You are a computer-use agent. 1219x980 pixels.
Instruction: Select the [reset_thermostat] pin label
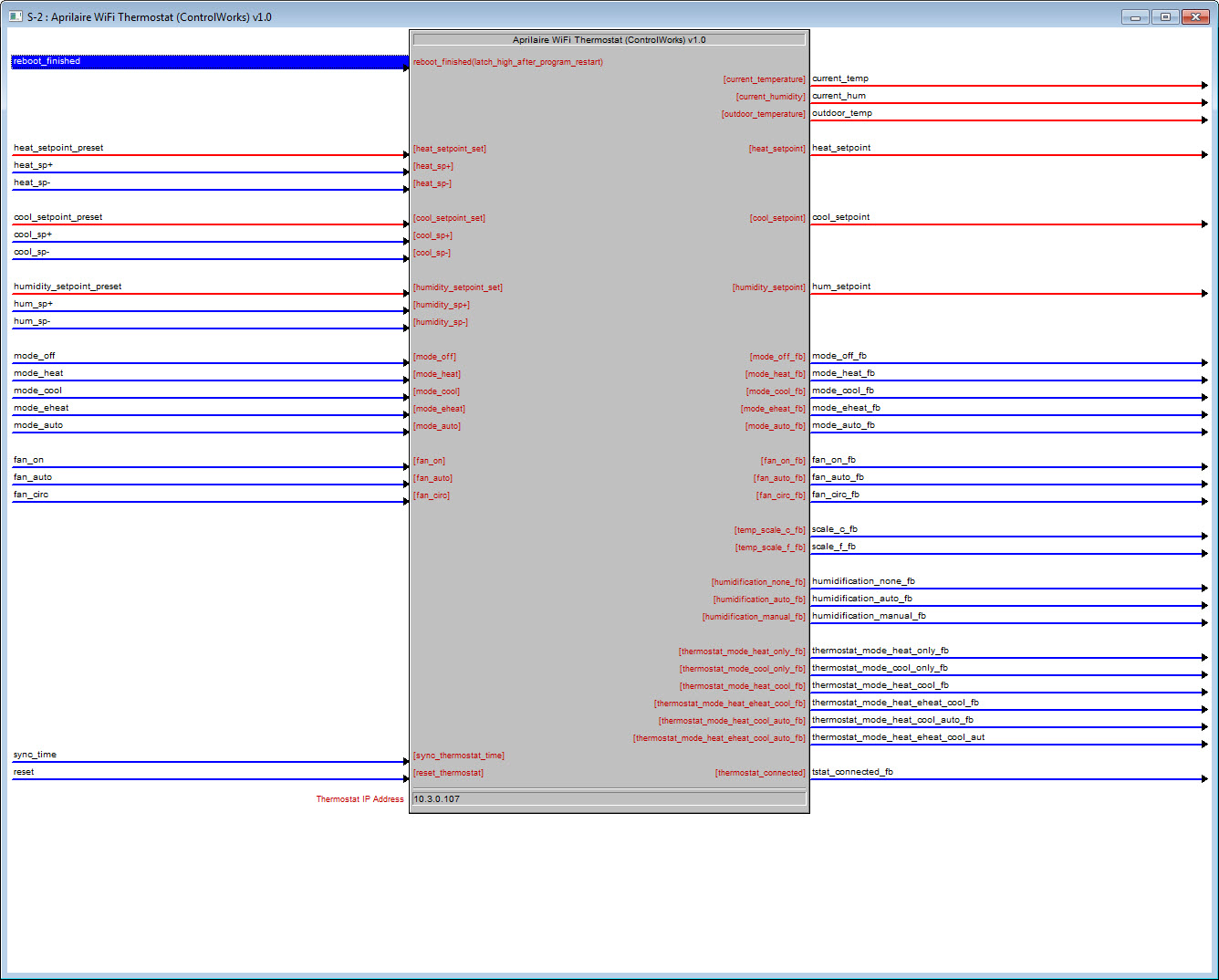tap(449, 773)
